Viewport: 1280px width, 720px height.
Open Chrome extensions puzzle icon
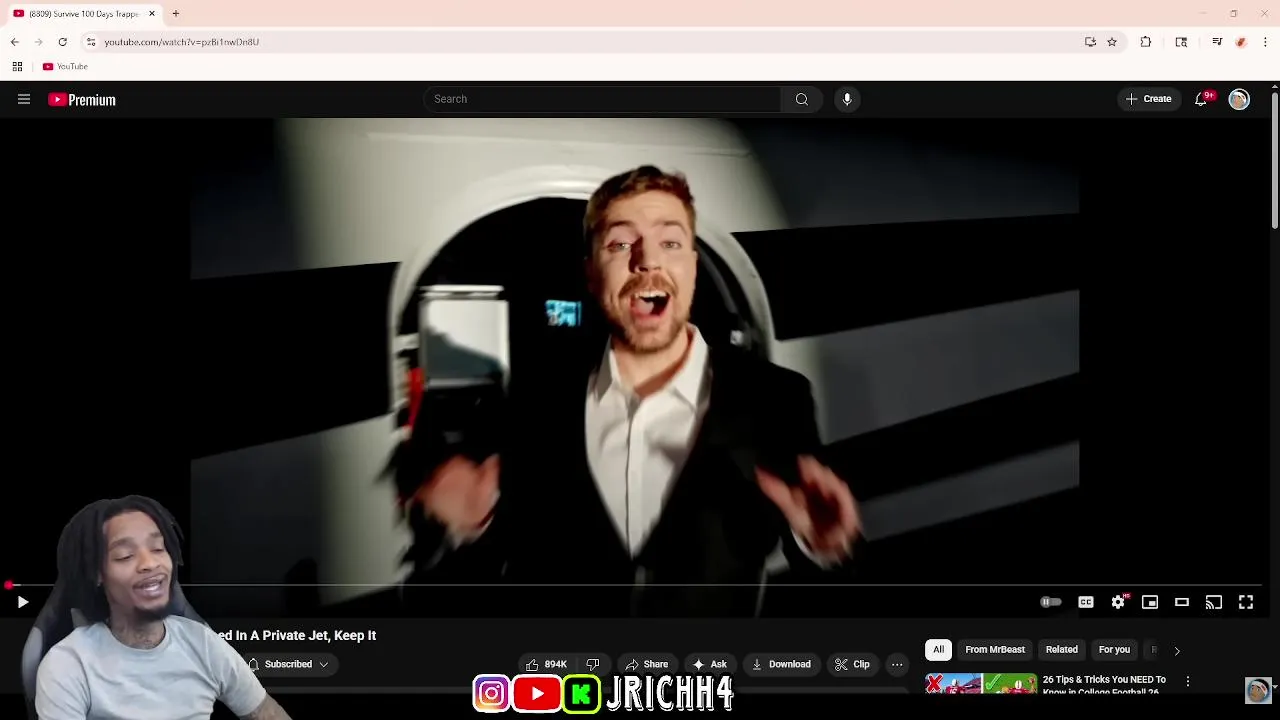(1146, 42)
